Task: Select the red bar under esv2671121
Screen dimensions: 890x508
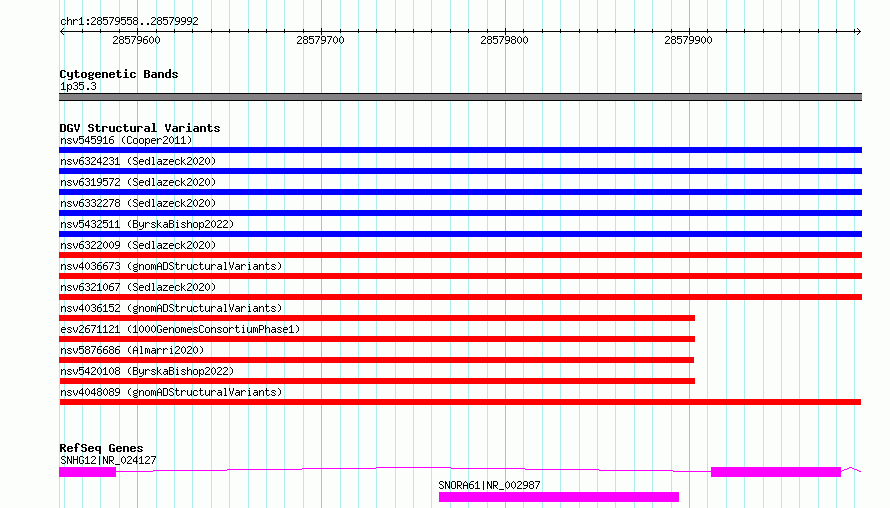Action: click(377, 339)
